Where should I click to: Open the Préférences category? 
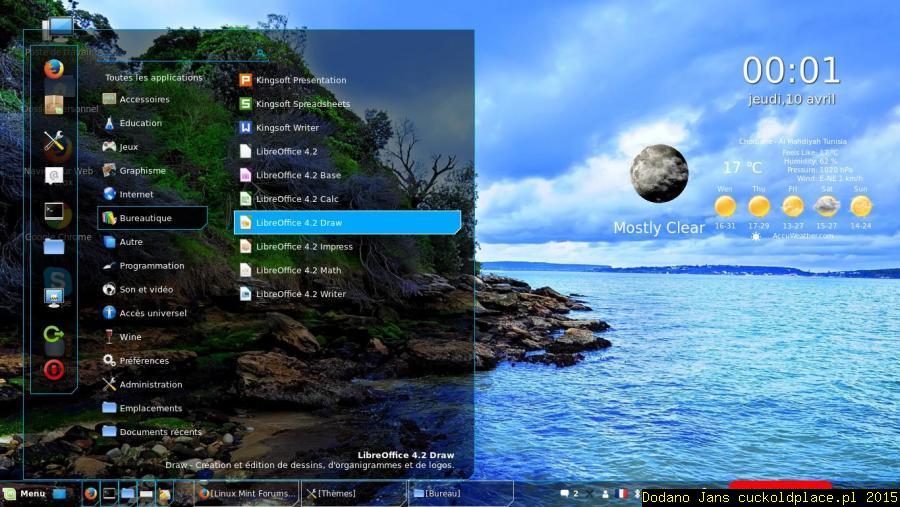[x=143, y=361]
